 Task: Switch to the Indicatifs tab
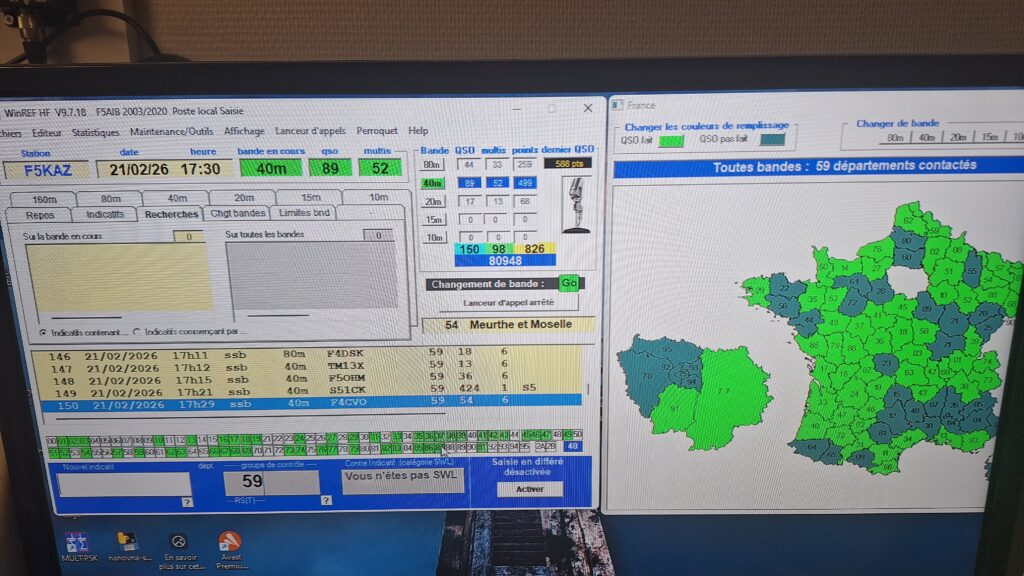pyautogui.click(x=105, y=214)
